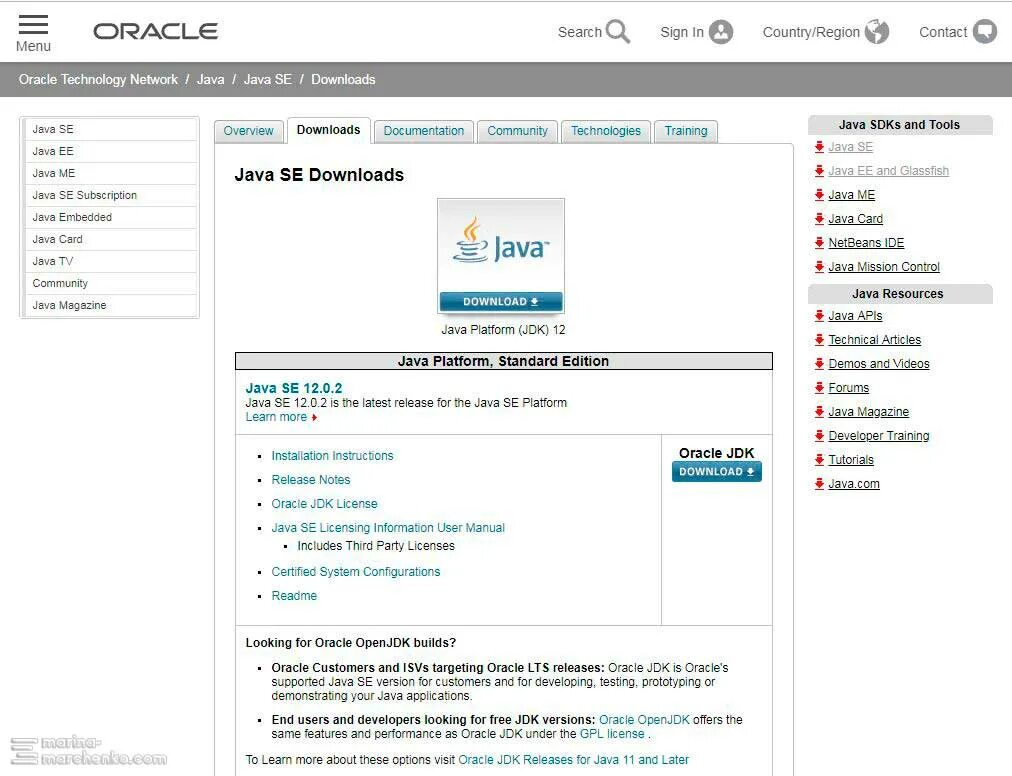Open the Java Mission Control text link
This screenshot has width=1012, height=776.
(884, 266)
